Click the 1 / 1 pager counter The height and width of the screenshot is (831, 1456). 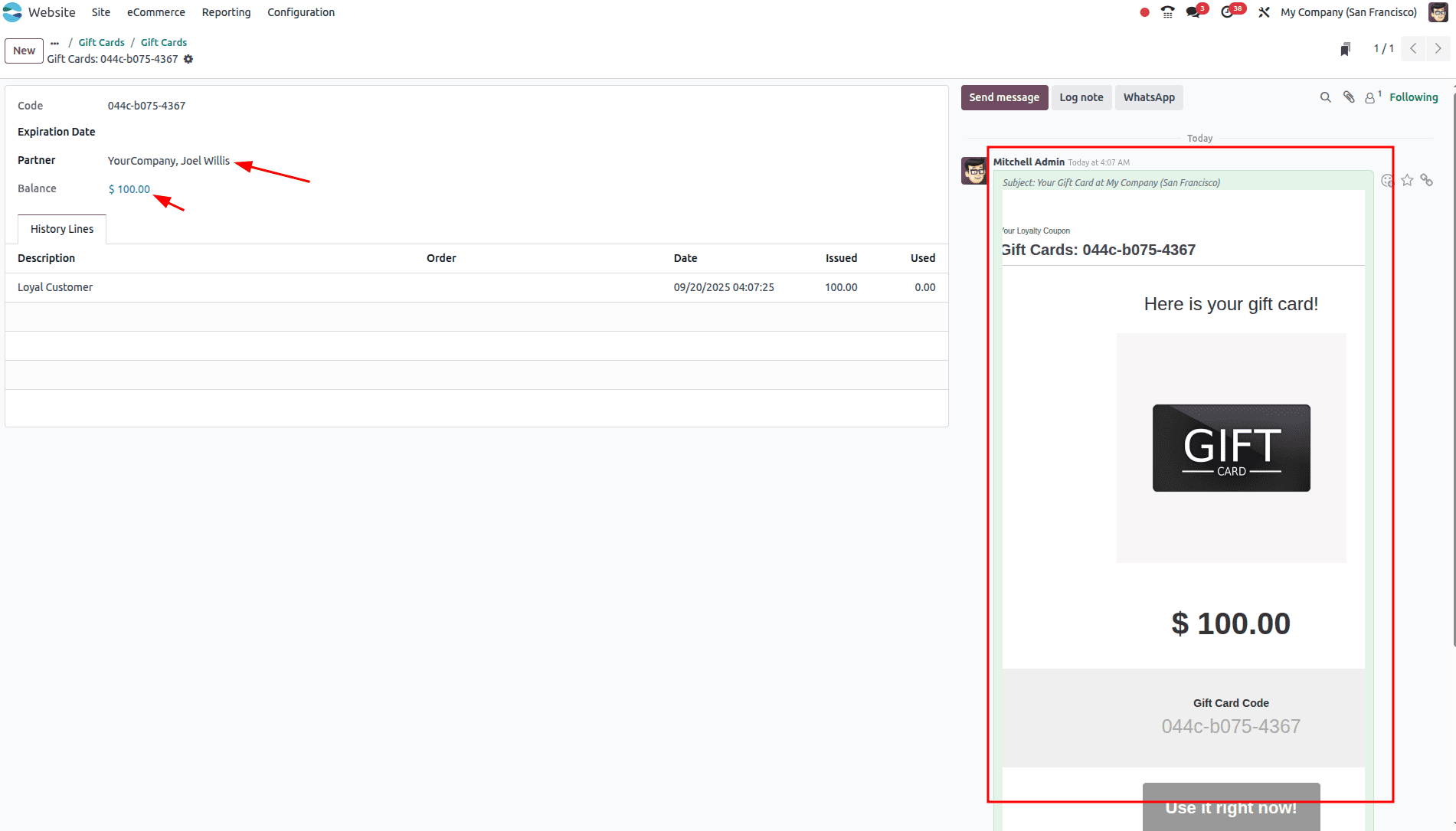point(1384,49)
